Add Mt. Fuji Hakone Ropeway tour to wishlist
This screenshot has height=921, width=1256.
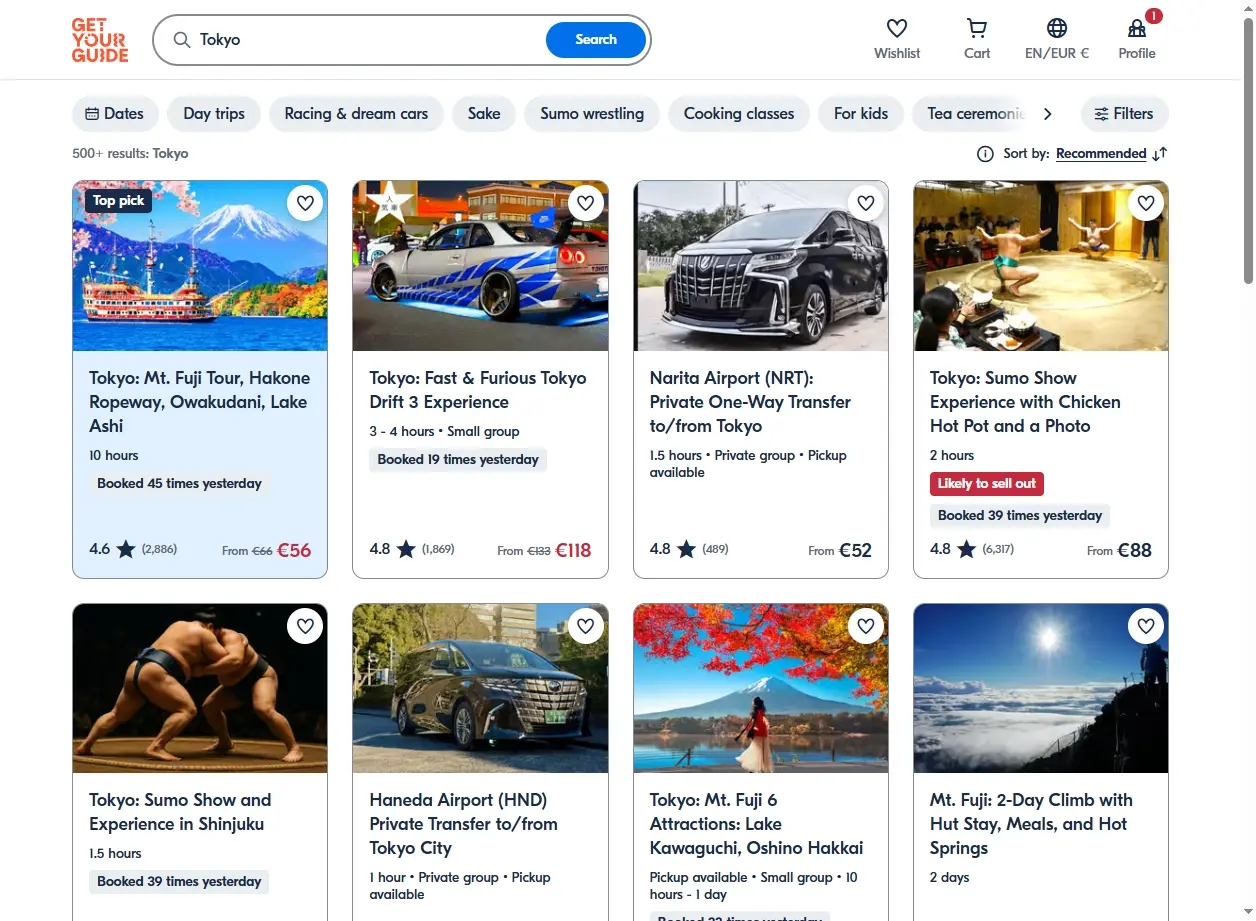click(x=305, y=203)
